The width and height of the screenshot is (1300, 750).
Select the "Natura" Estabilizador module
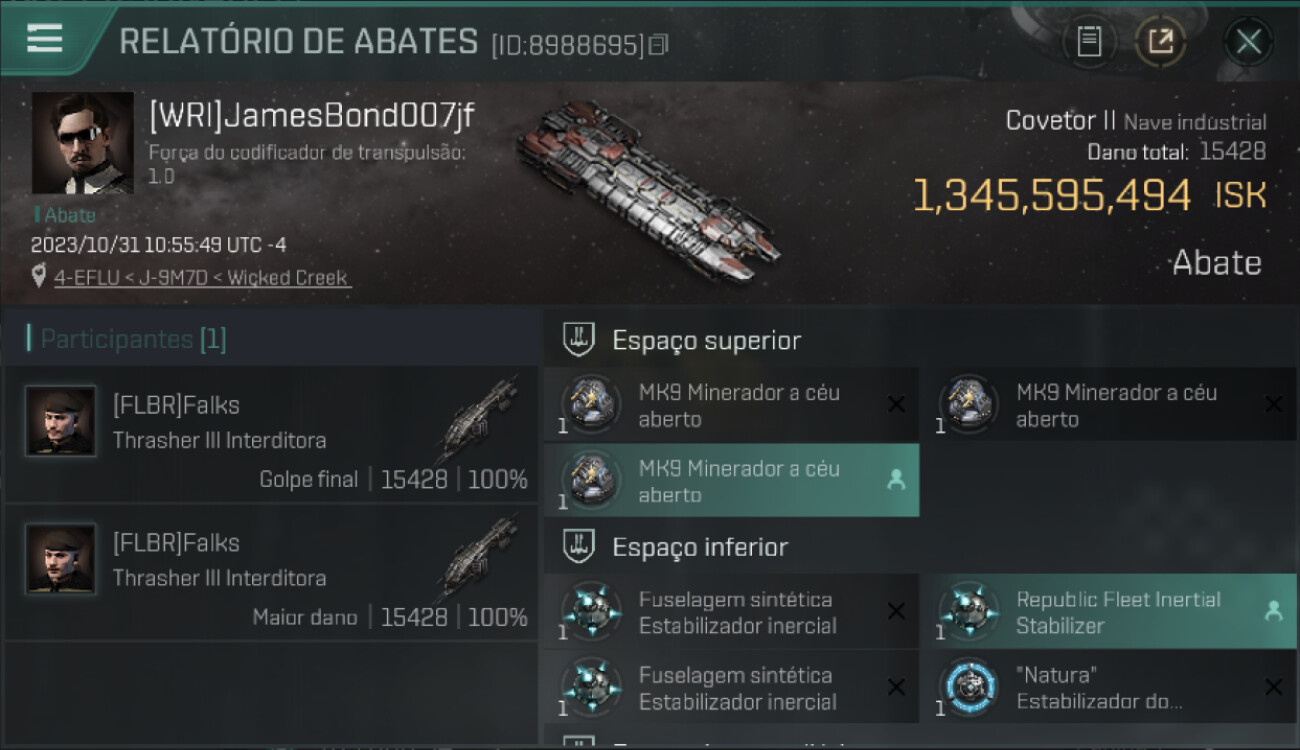click(1108, 688)
